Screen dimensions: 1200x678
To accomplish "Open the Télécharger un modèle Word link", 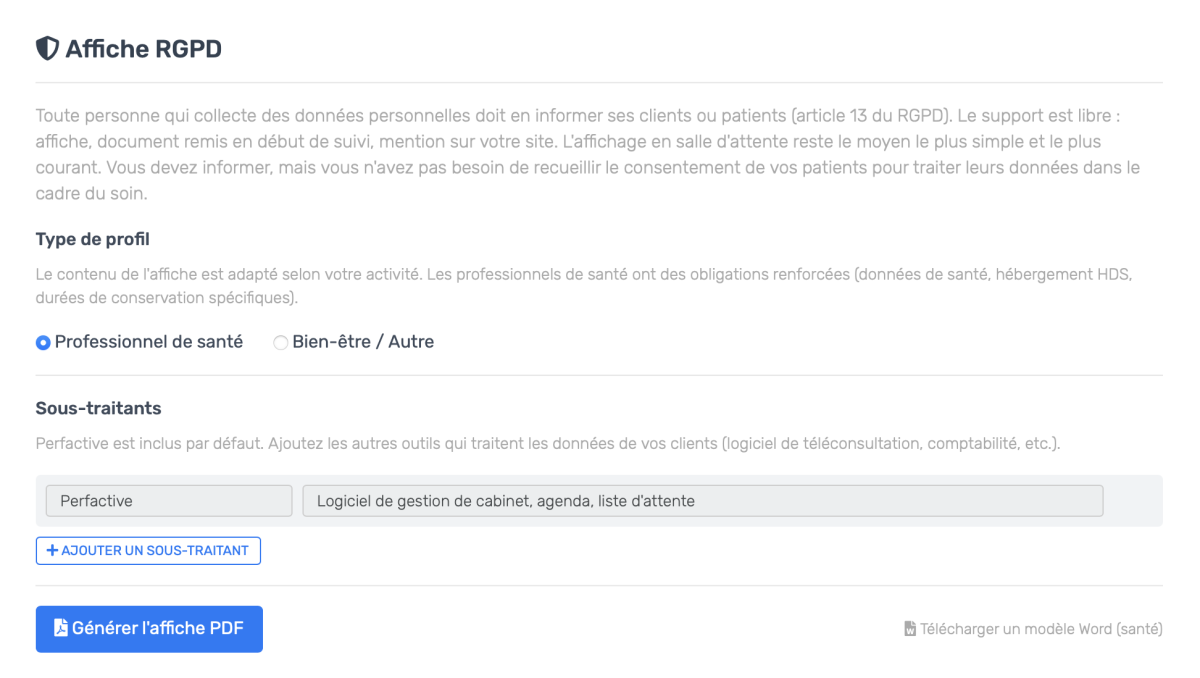I will pos(1040,630).
